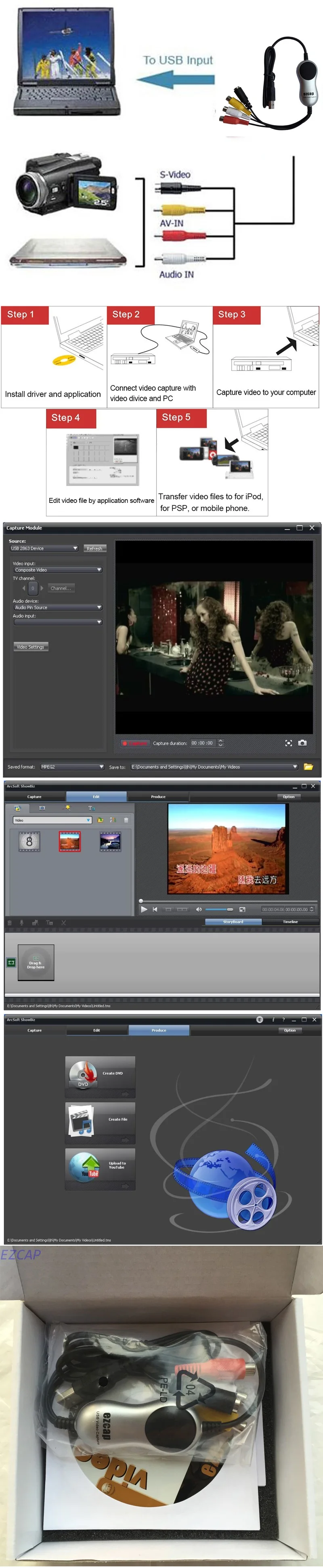The width and height of the screenshot is (323, 1568).
Task: Select the red-bordered desert video thumbnail
Action: (x=69, y=841)
